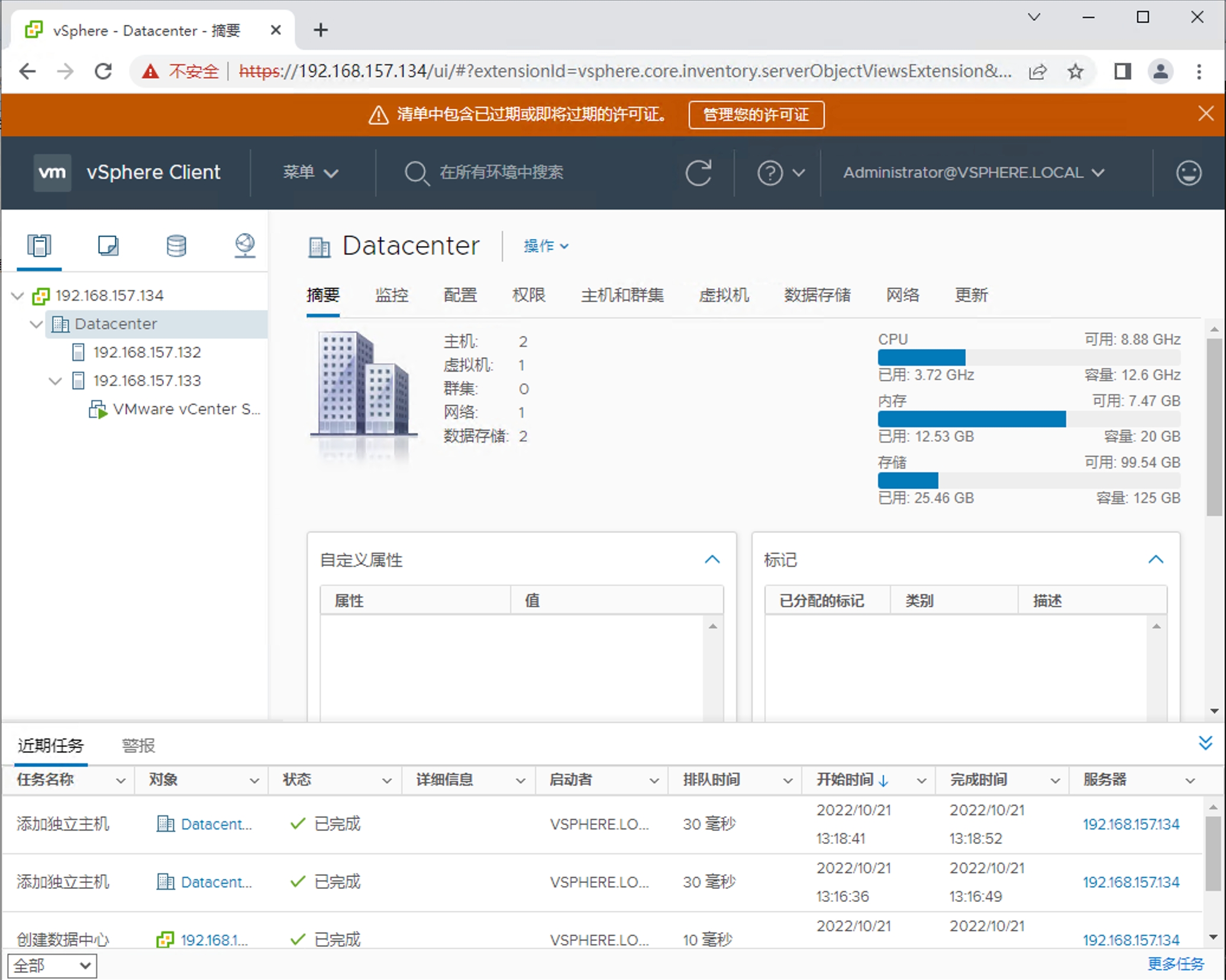Open the 全部 filter combo box

pos(52,966)
